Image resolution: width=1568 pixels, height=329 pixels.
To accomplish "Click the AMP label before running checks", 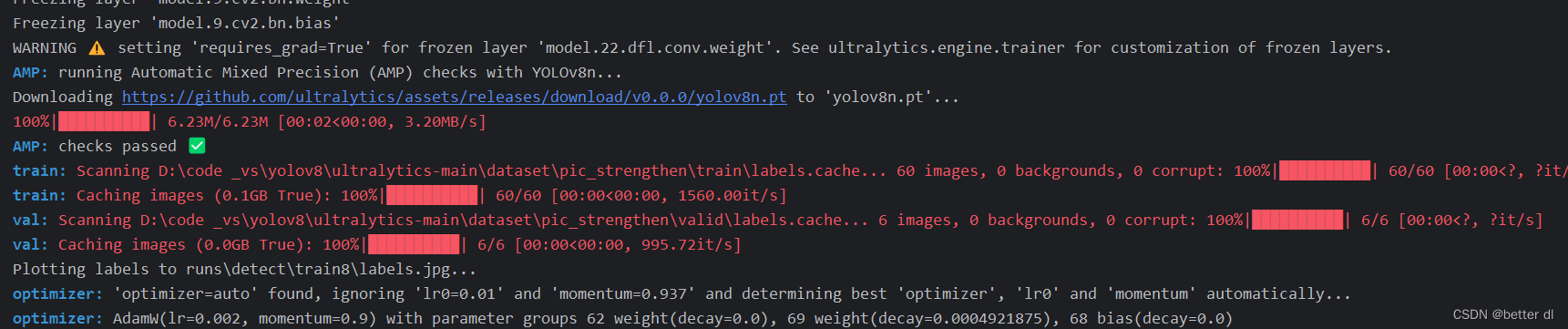I will (30, 72).
